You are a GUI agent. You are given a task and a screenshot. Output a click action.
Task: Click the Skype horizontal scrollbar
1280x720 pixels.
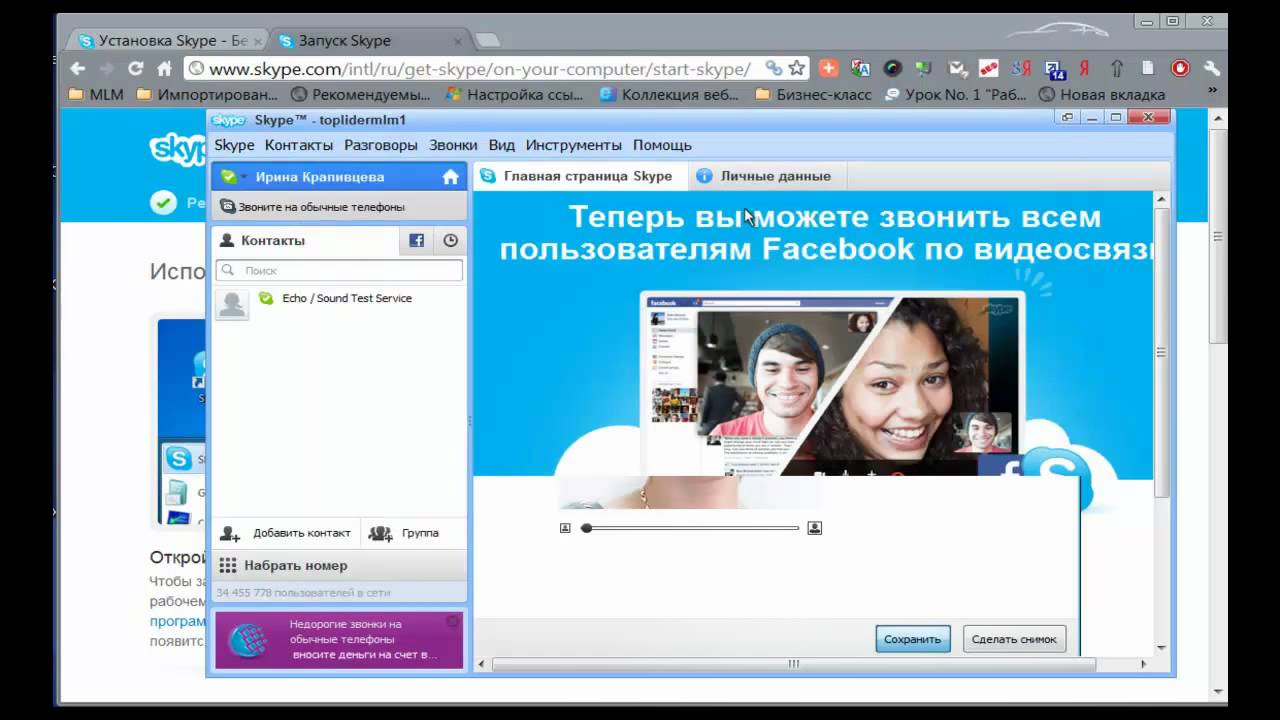click(x=794, y=664)
